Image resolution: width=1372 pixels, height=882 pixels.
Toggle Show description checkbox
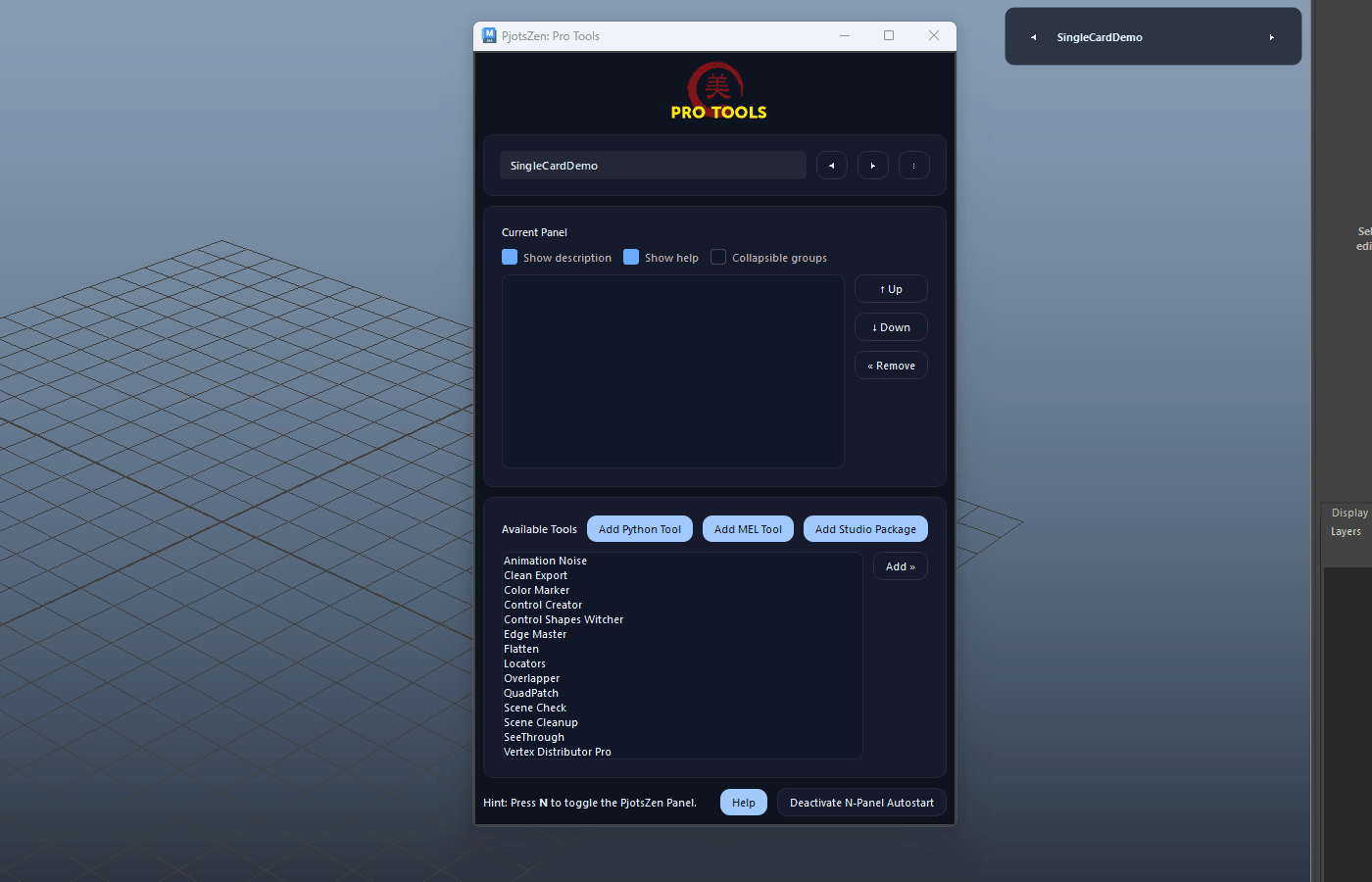[x=510, y=257]
